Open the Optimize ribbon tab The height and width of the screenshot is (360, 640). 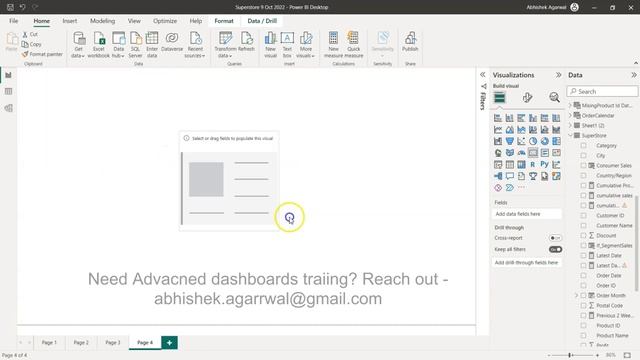click(165, 21)
